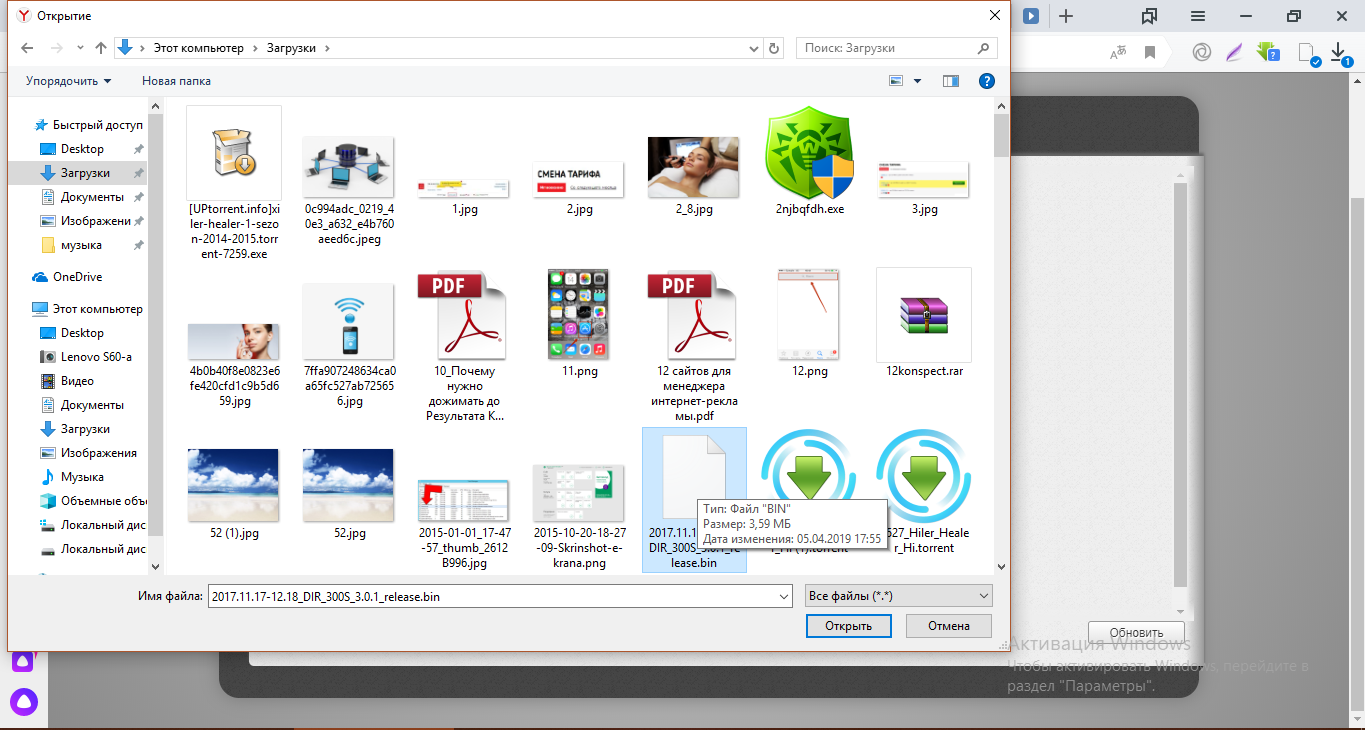
Task: Click the page-with-checkmark icon in browser toolbar
Action: click(1308, 53)
